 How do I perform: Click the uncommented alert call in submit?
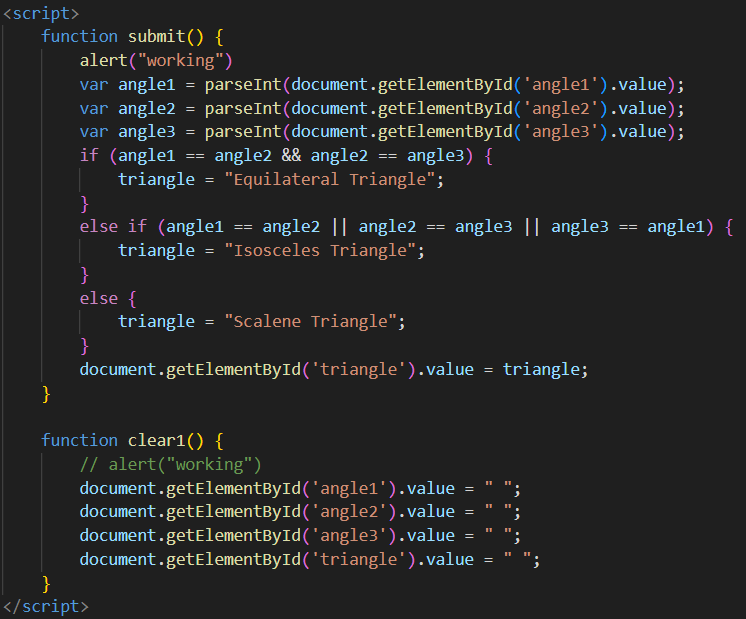point(156,60)
